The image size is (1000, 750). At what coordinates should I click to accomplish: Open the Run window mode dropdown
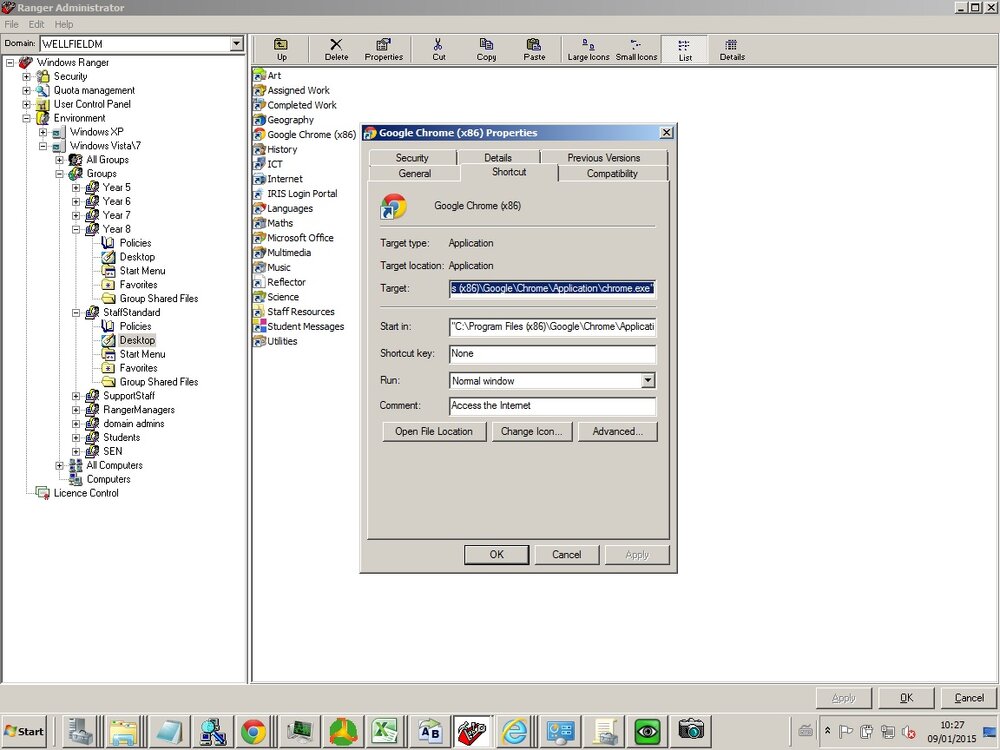pos(648,381)
